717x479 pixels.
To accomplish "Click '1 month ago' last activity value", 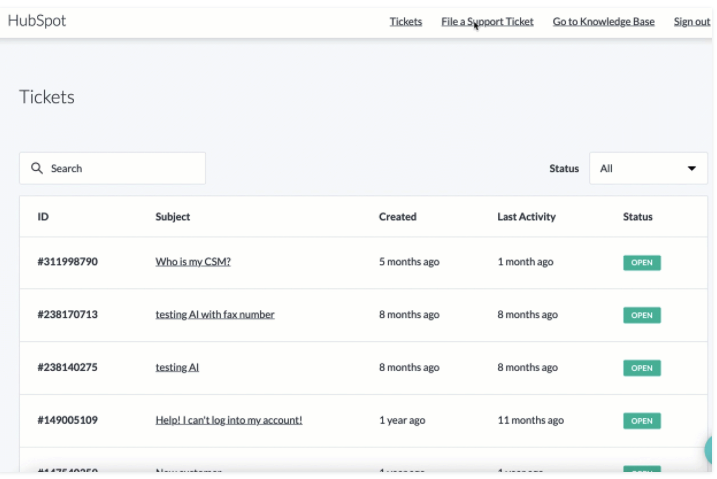I will coord(525,261).
